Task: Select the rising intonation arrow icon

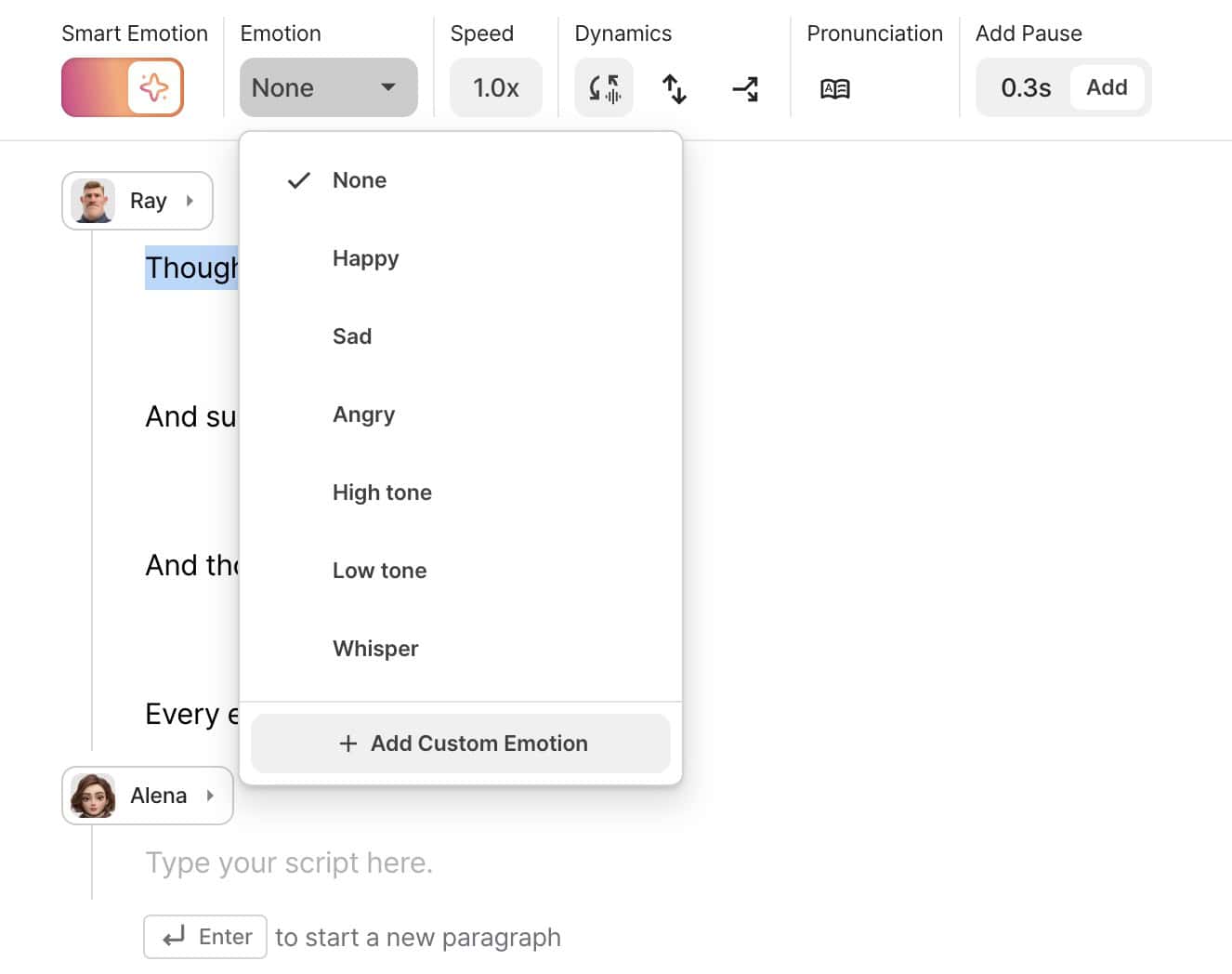Action: [745, 88]
